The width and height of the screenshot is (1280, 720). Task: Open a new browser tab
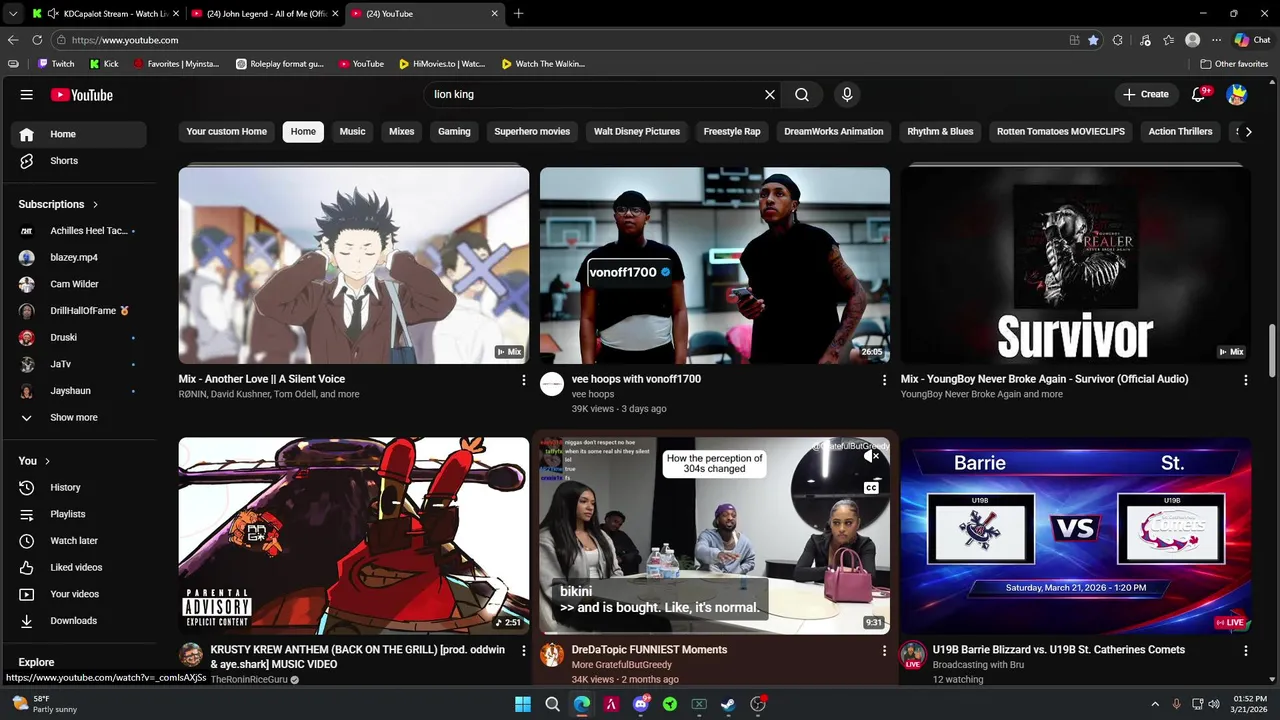point(518,14)
